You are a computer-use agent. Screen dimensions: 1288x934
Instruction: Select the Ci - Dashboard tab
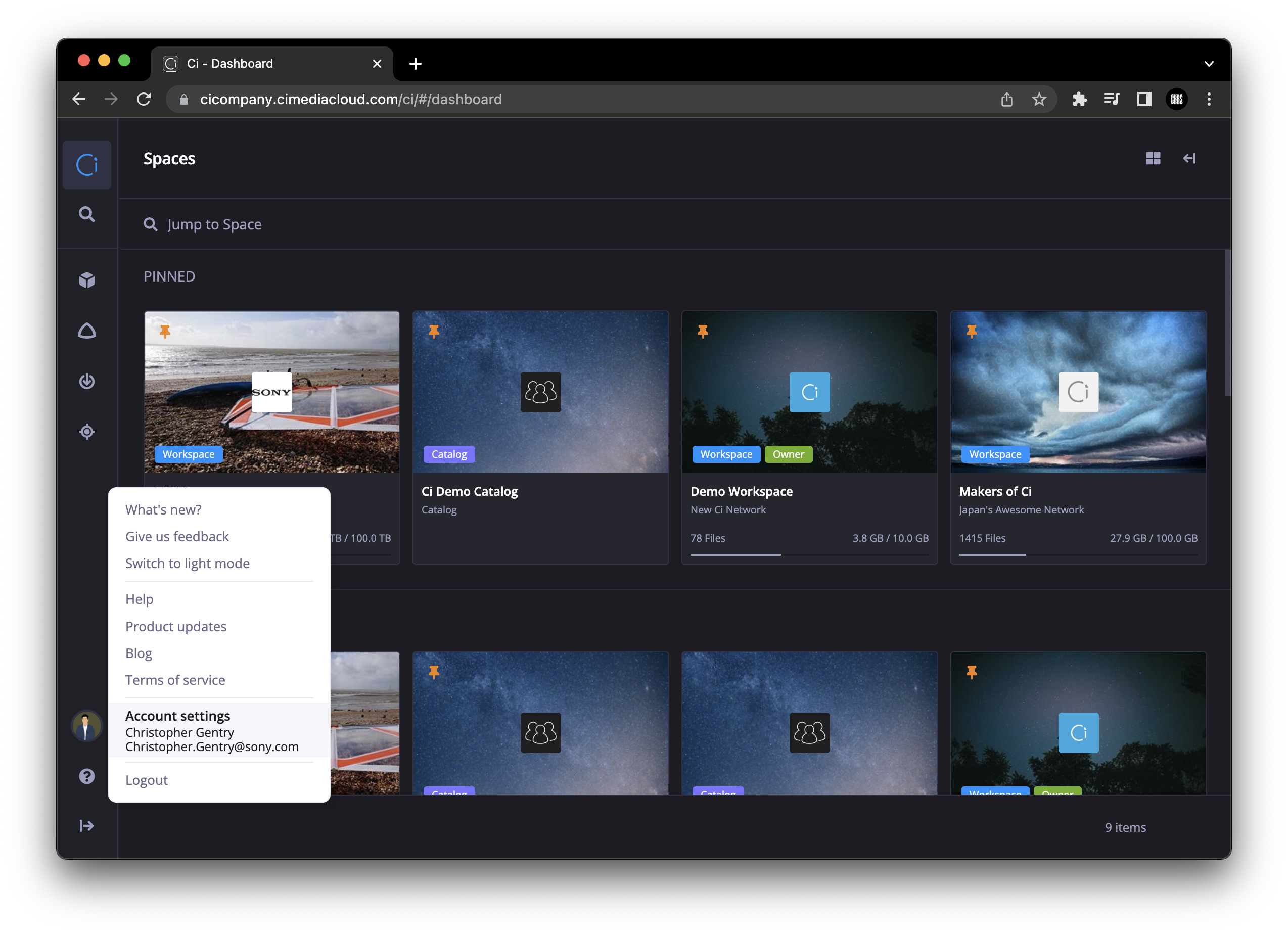[272, 64]
